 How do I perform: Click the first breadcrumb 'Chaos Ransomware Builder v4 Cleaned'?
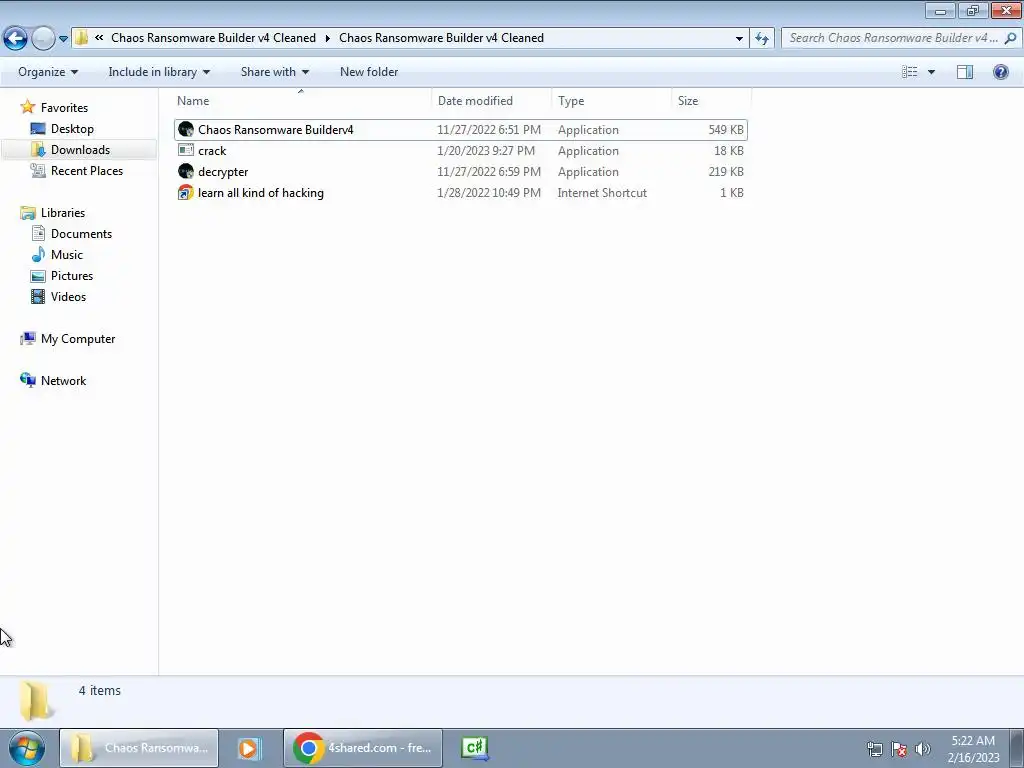tap(214, 38)
